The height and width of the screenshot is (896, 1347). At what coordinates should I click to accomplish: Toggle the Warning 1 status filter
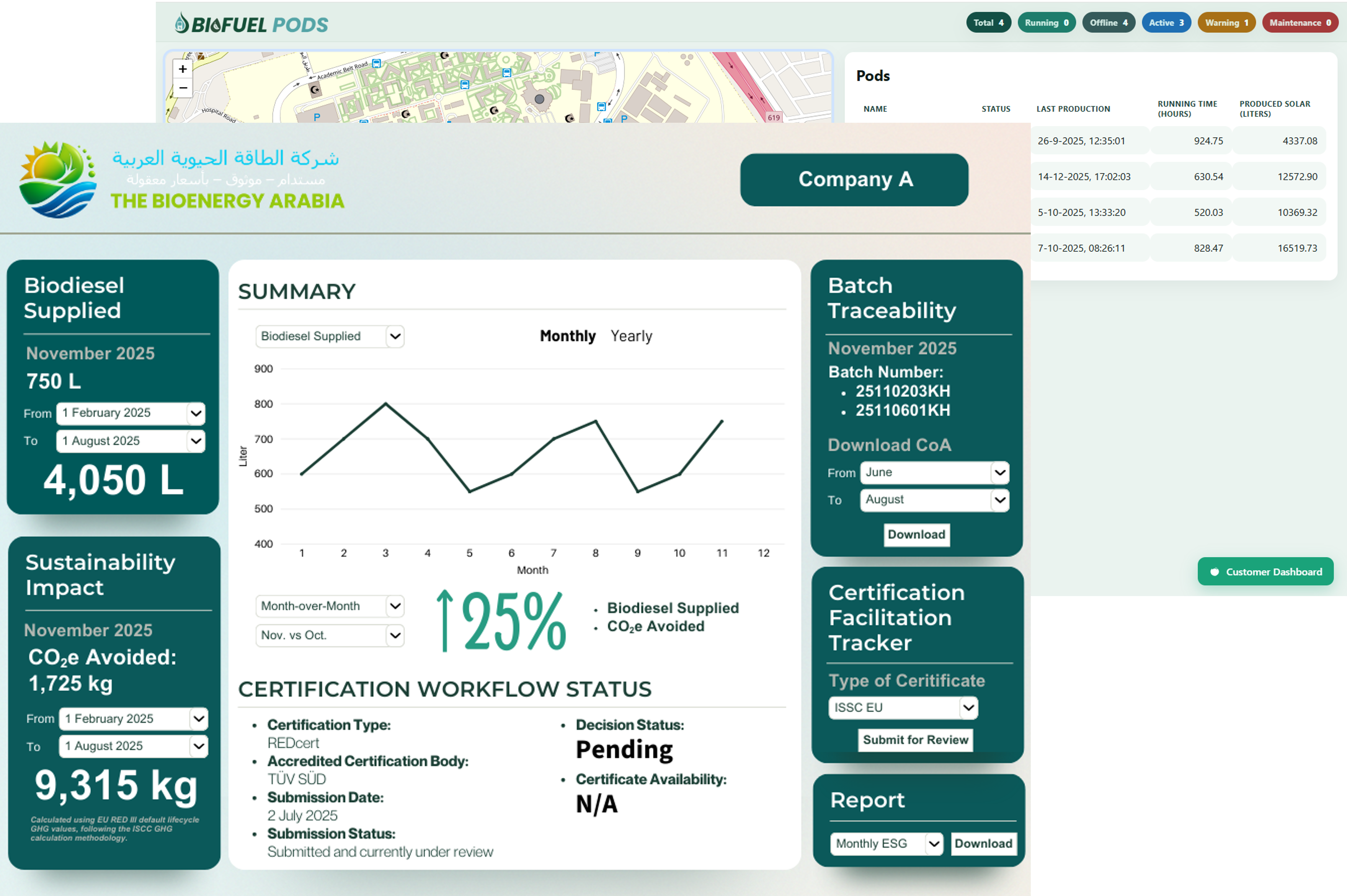pos(1226,22)
